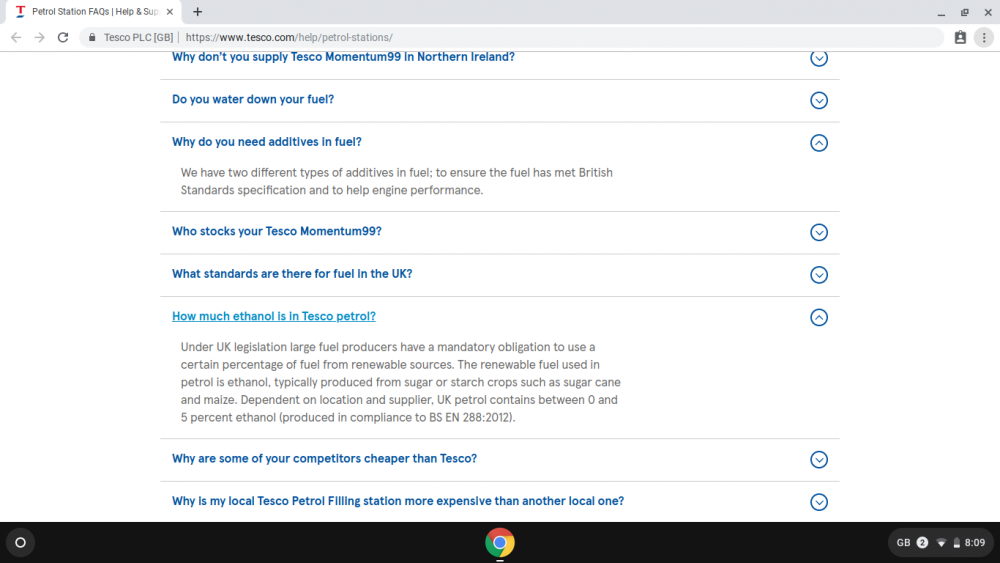Open 'Who stocks your Tesco Momentum99?' question
The width and height of the screenshot is (1000, 563).
tap(277, 231)
